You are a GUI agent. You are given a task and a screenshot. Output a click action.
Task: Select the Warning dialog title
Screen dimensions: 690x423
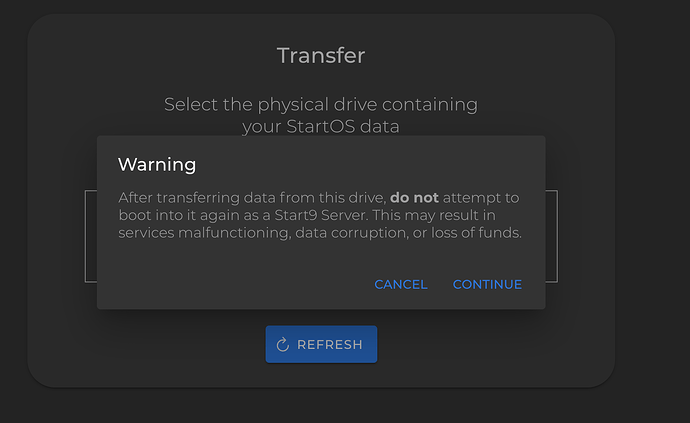coord(157,165)
